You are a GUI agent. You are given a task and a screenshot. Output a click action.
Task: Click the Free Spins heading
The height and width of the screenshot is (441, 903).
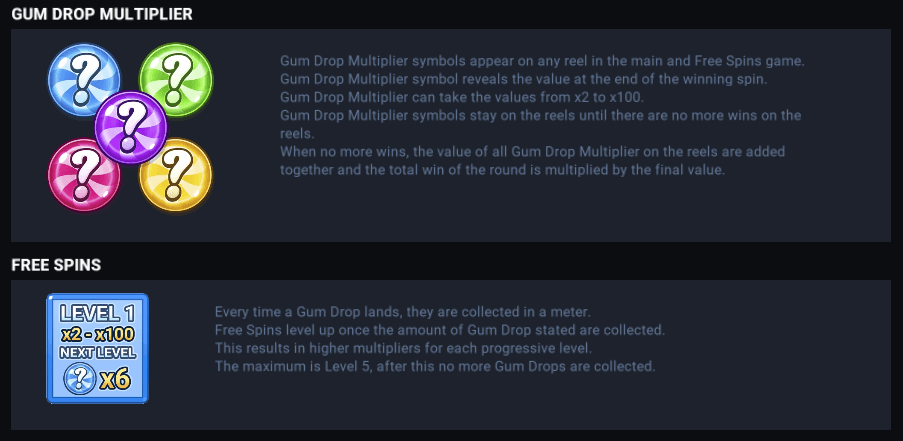tap(56, 265)
